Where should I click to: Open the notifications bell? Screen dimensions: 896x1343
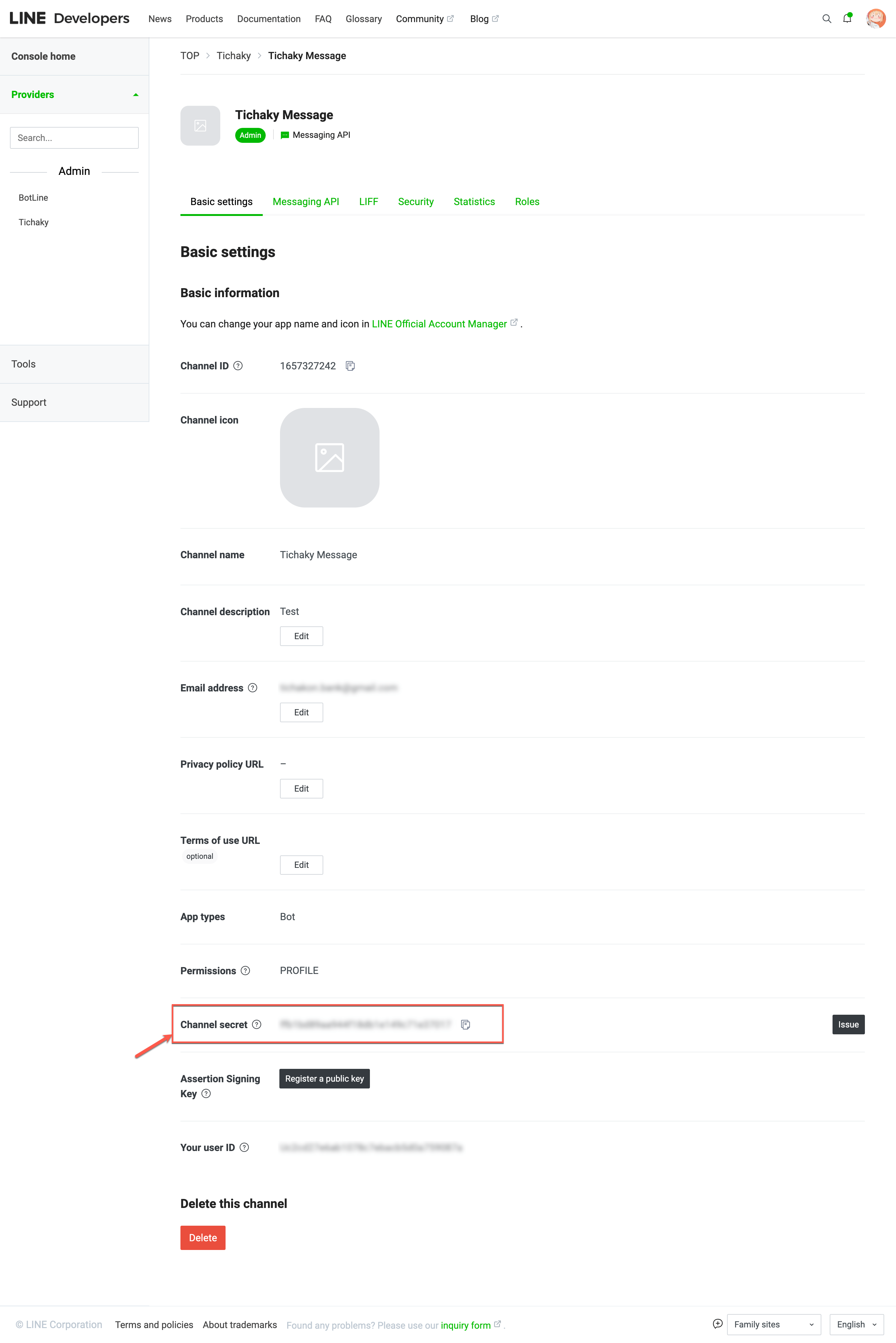click(847, 18)
